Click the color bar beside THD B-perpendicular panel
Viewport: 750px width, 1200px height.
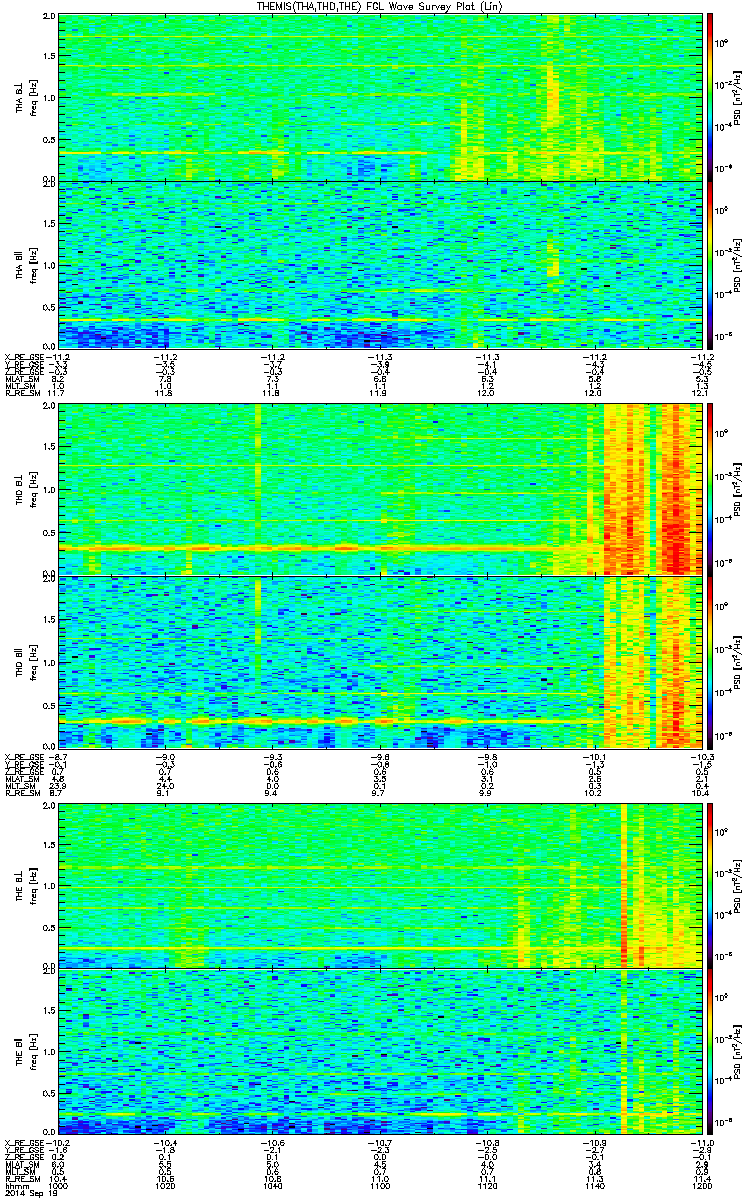pyautogui.click(x=711, y=491)
